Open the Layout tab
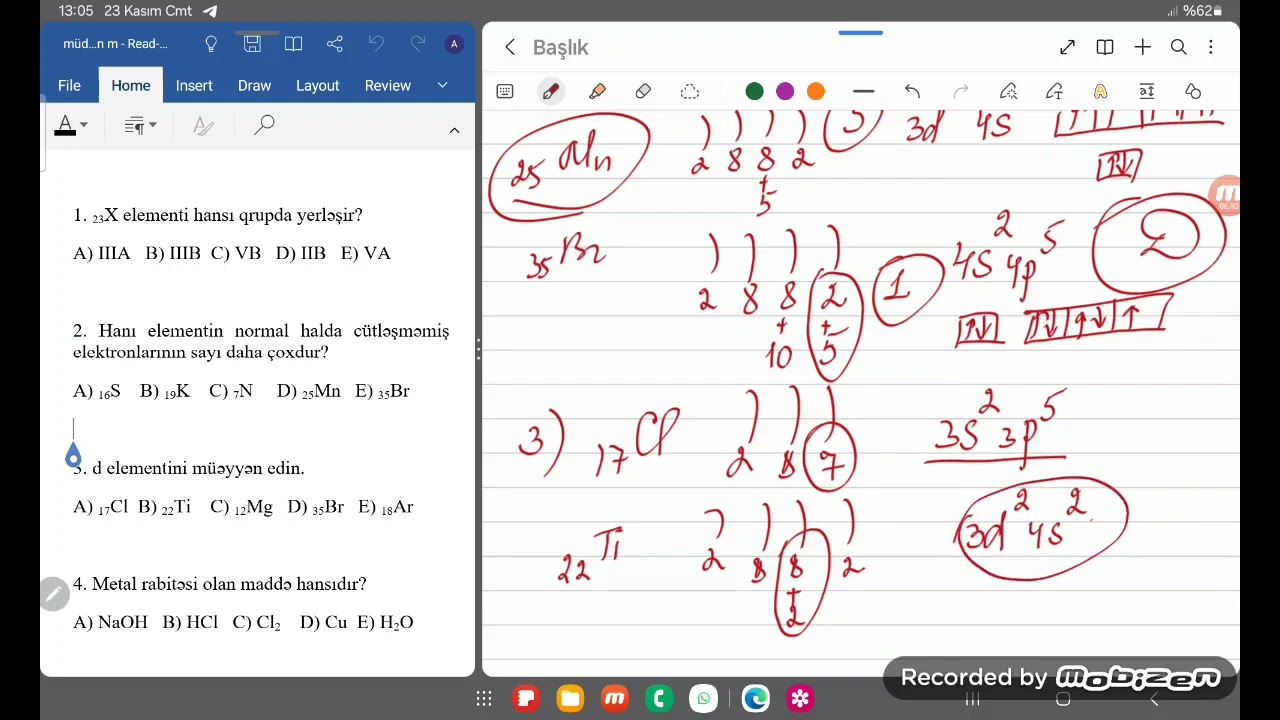1280x720 pixels. pos(317,86)
